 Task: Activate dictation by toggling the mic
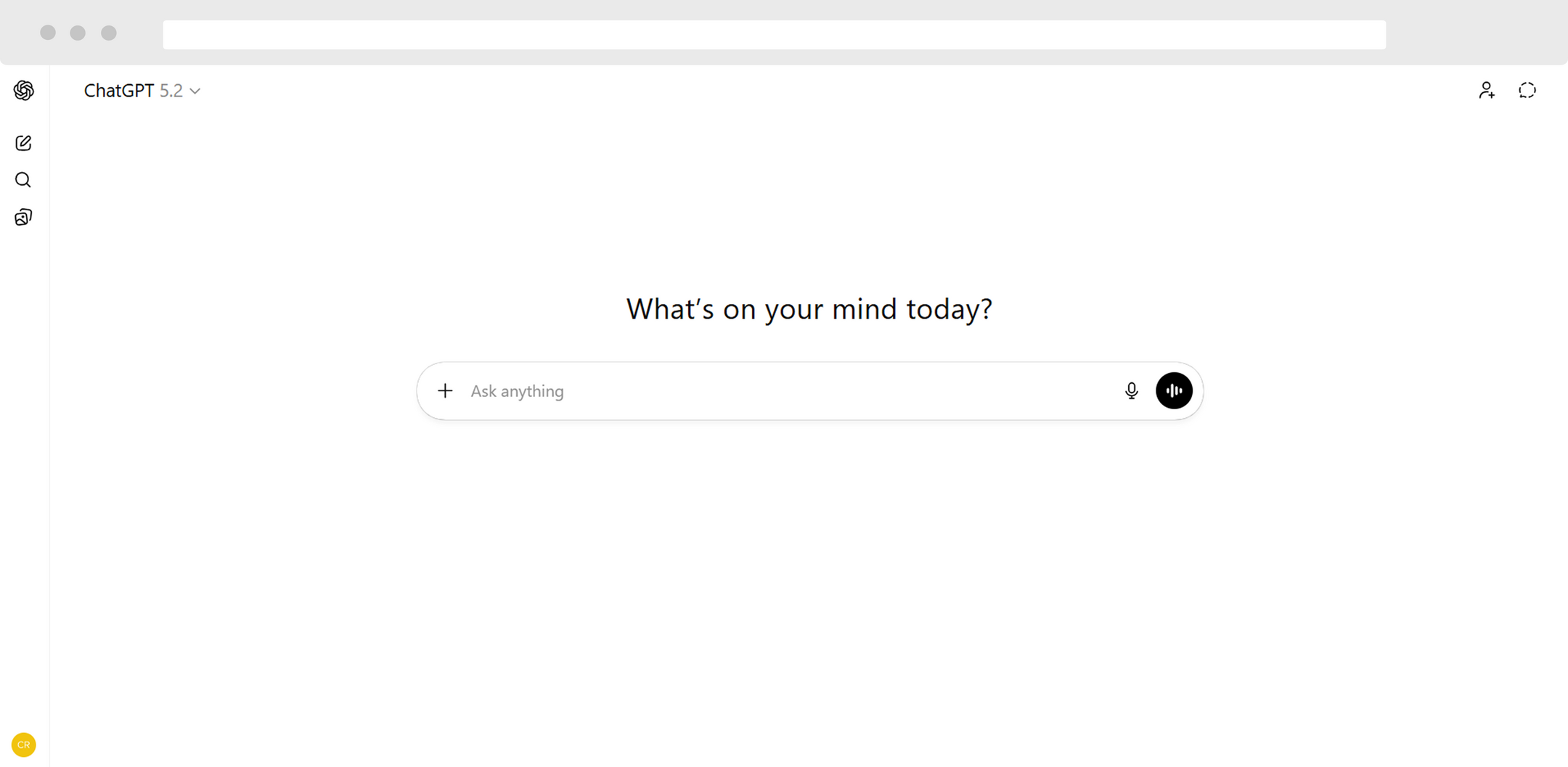[x=1131, y=390]
